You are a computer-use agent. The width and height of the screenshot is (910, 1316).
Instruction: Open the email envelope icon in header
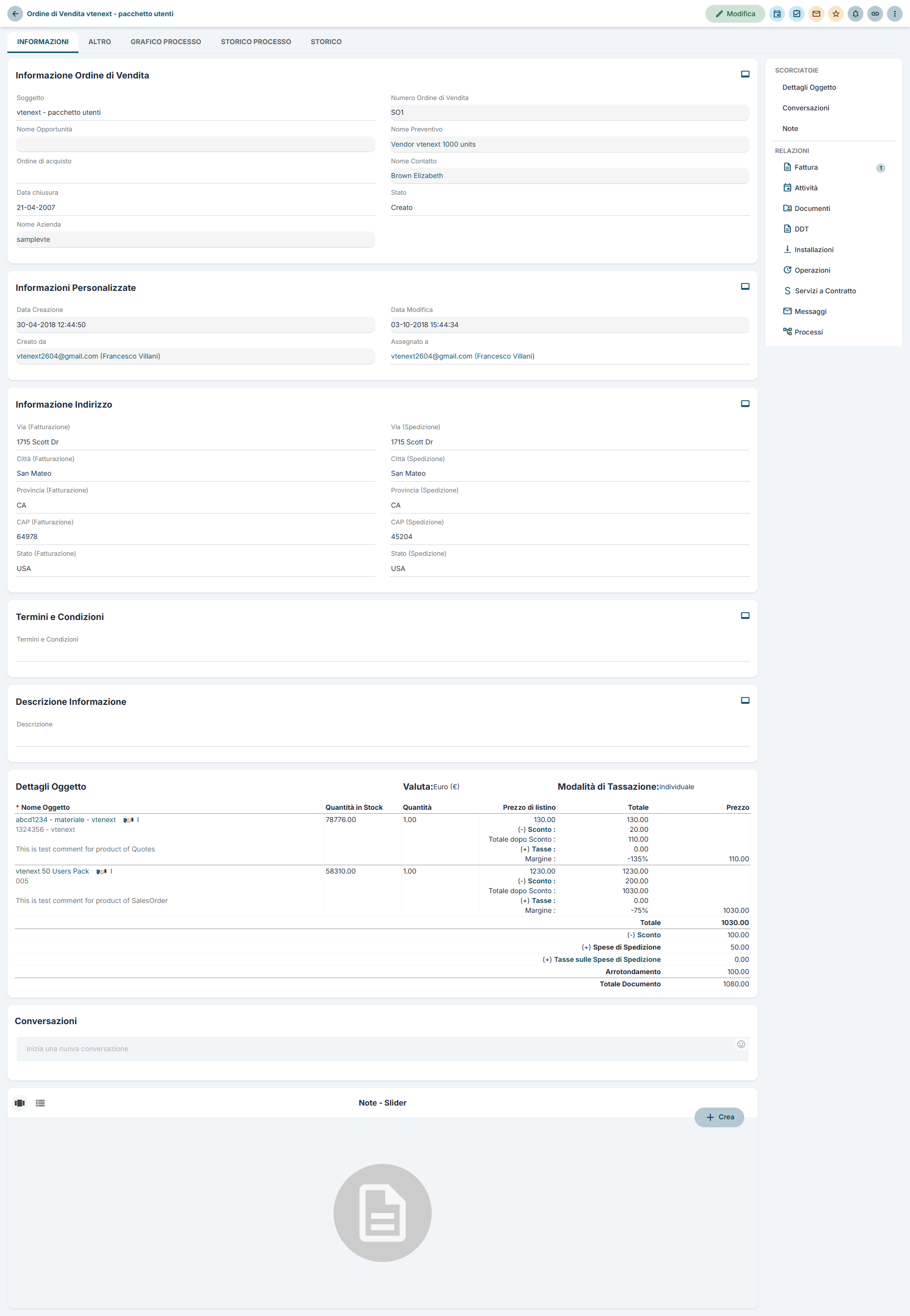pos(816,14)
